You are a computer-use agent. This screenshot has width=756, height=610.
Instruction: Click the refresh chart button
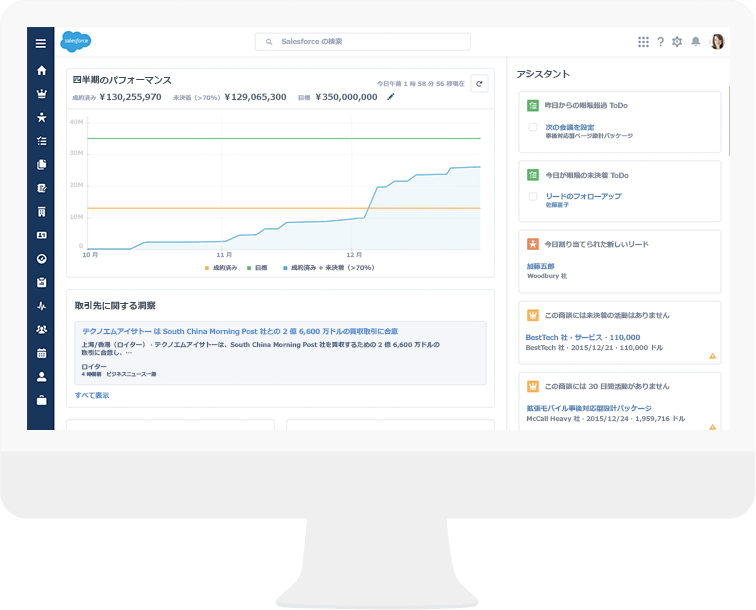(x=478, y=85)
